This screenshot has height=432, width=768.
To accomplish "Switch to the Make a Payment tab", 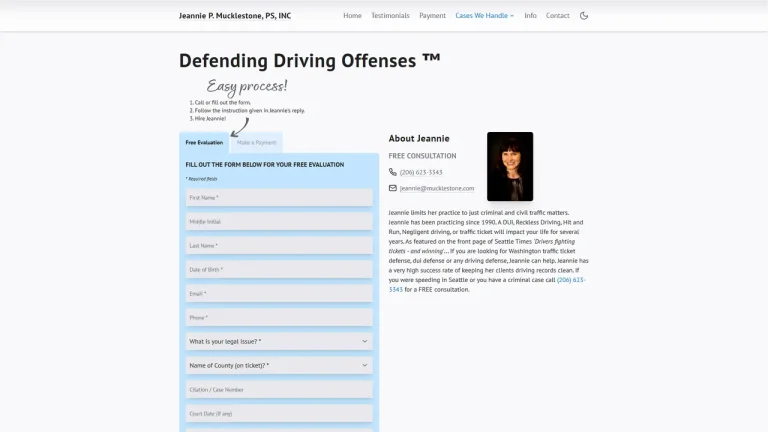I will (257, 143).
